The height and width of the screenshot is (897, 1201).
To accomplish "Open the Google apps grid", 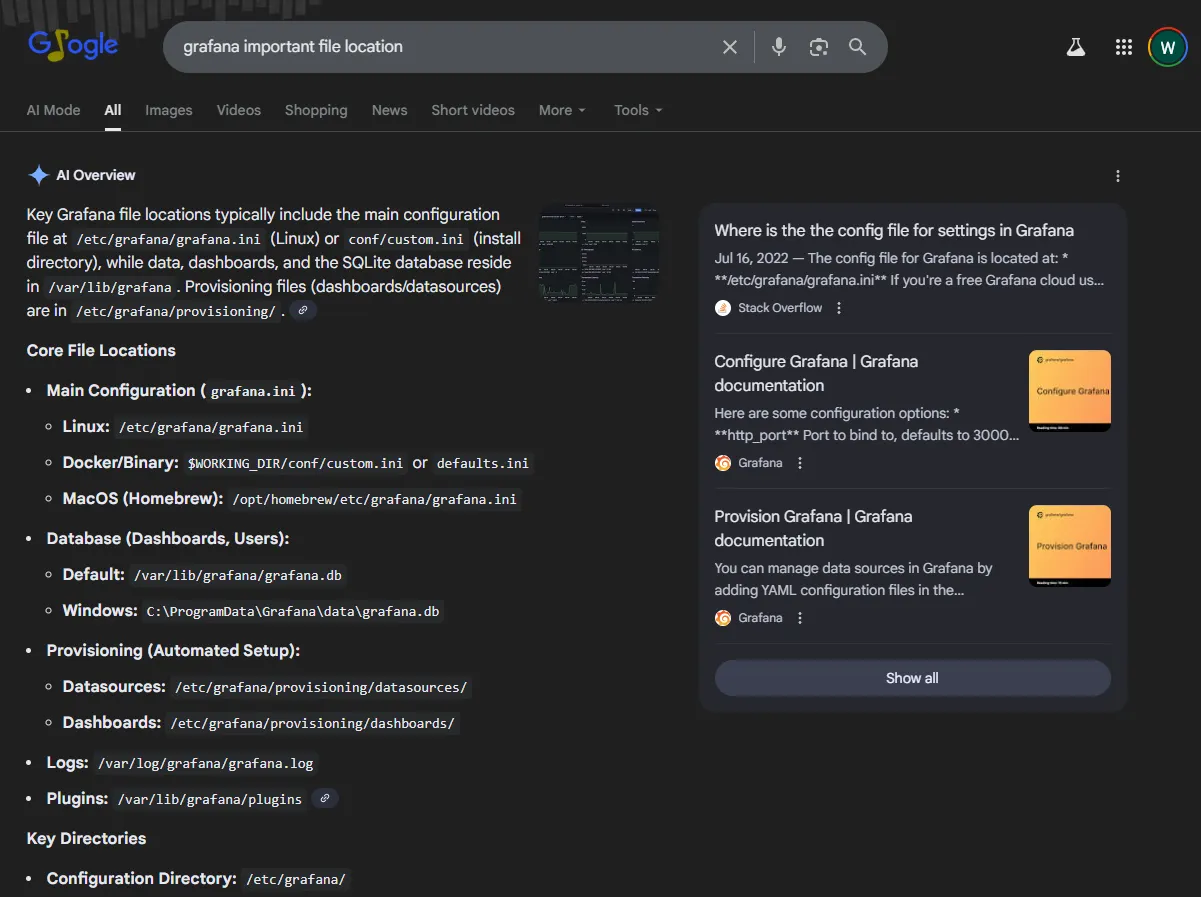I will 1123,47.
